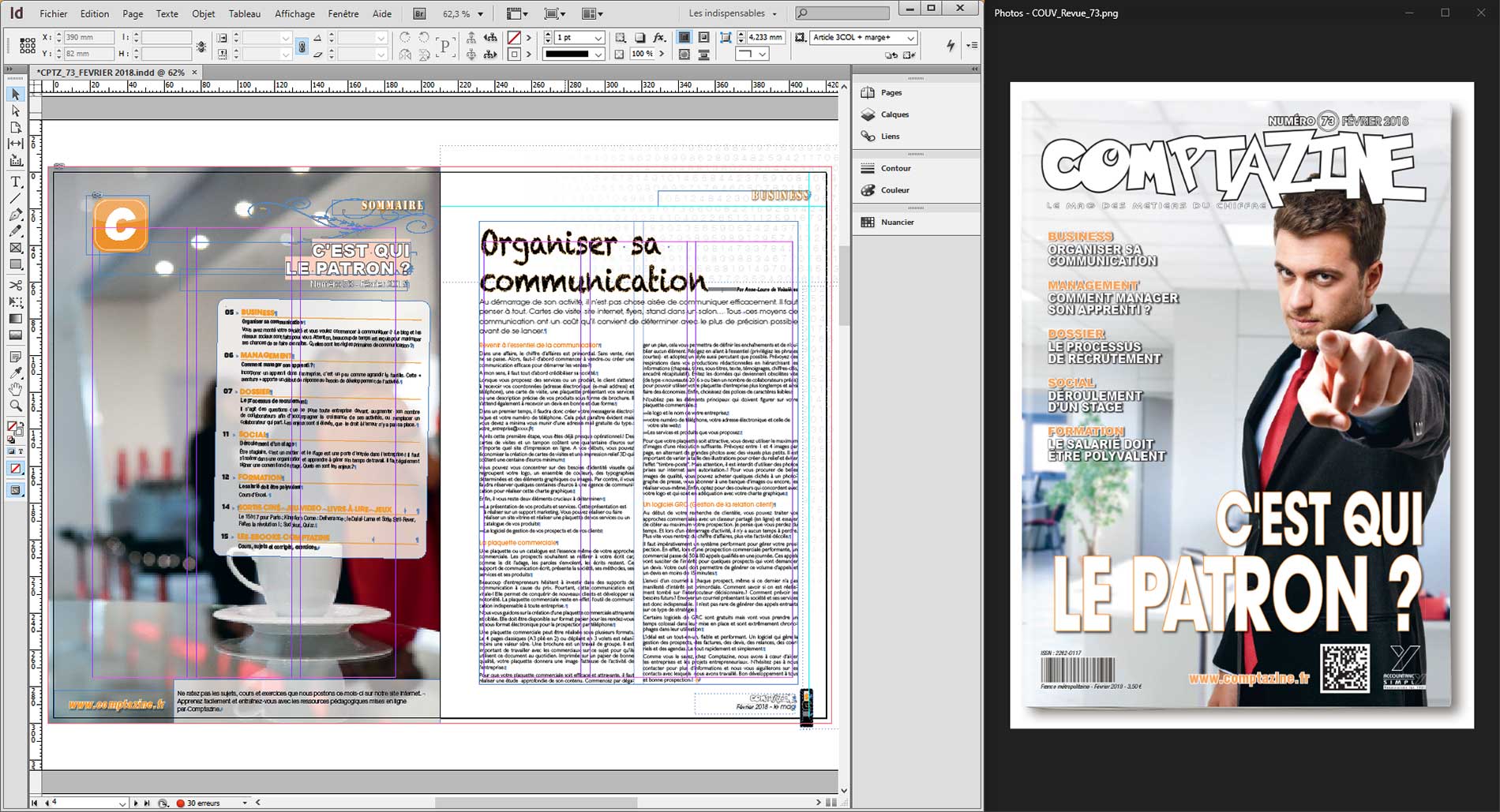Select the Direct Selection tool
Image resolution: width=1500 pixels, height=812 pixels.
pos(15,111)
